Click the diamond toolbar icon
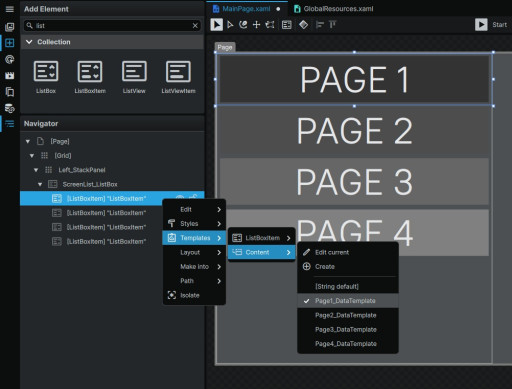The width and height of the screenshot is (512, 389). (x=303, y=25)
